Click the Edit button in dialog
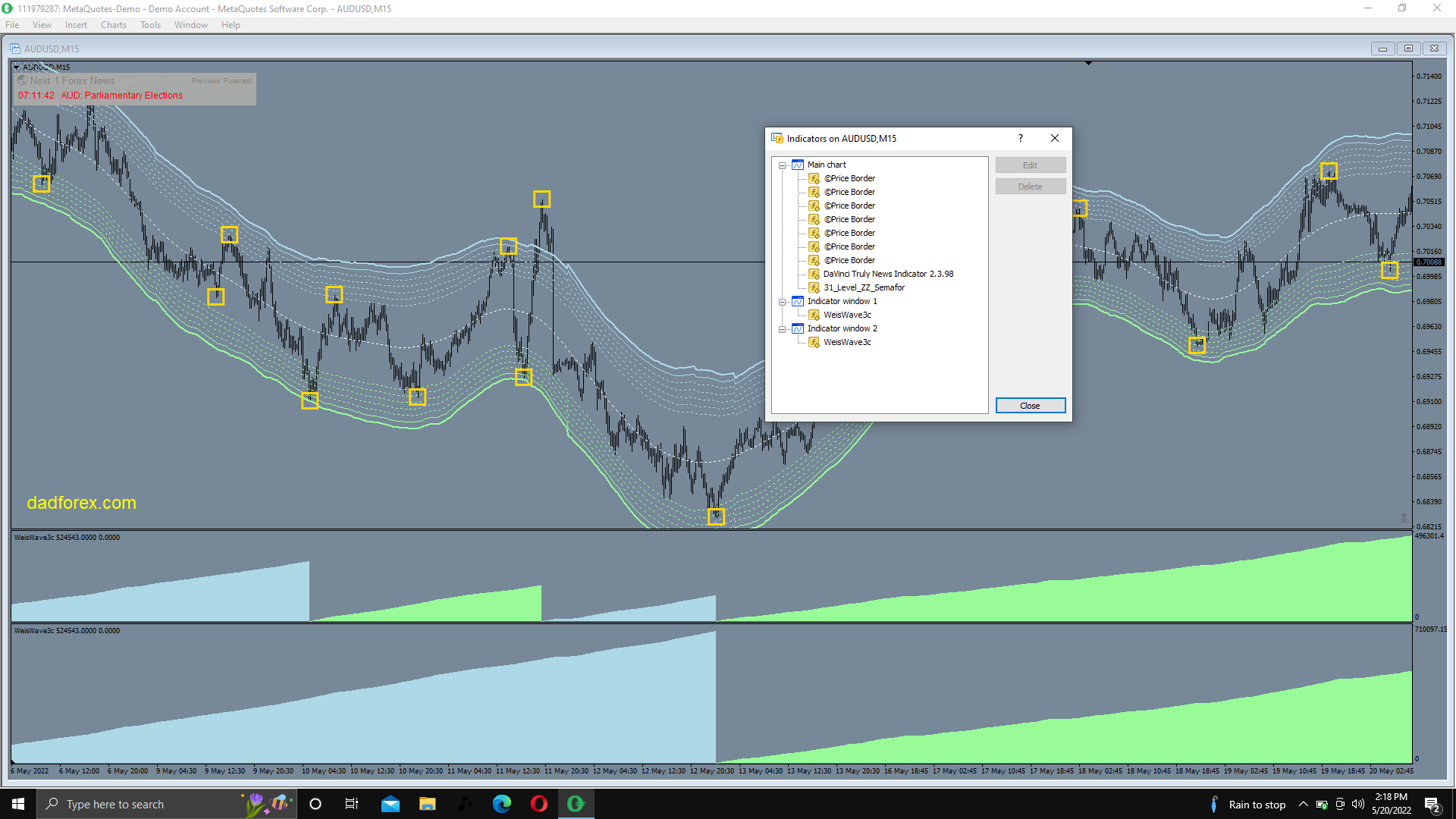 tap(1030, 165)
